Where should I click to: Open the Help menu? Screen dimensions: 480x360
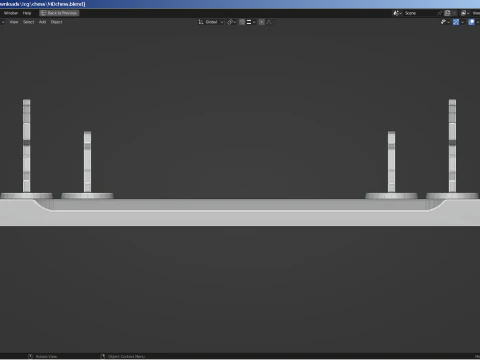tap(27, 13)
